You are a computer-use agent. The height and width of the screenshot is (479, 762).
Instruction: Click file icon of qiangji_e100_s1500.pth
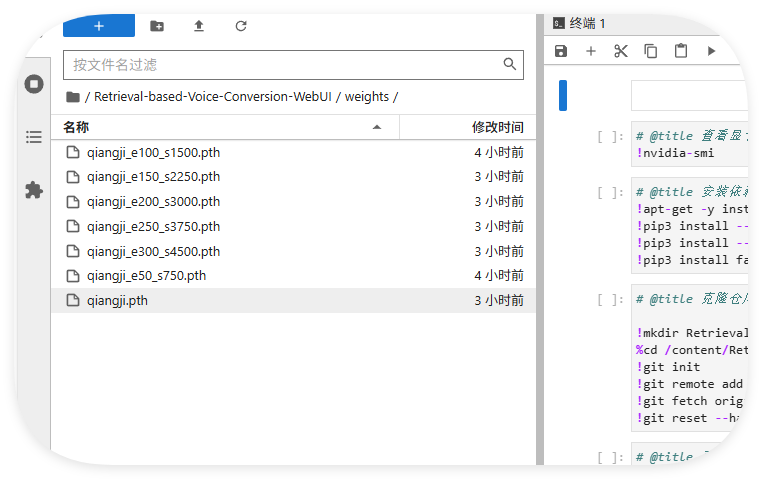click(73, 153)
